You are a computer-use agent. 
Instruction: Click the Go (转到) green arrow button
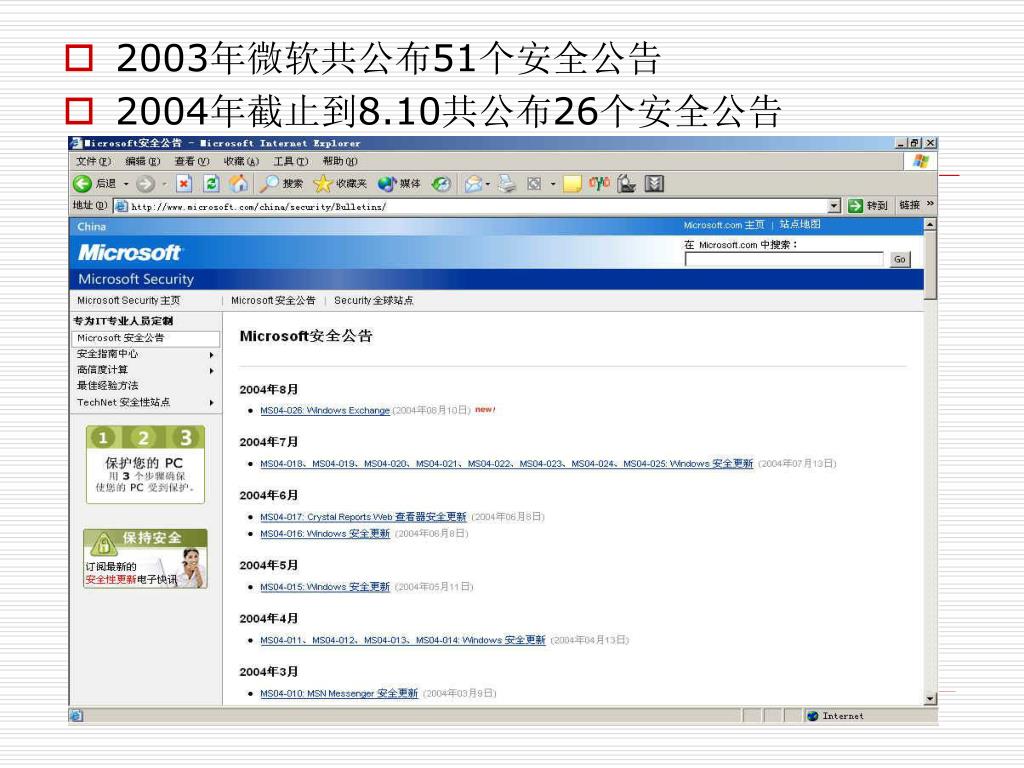pyautogui.click(x=867, y=206)
